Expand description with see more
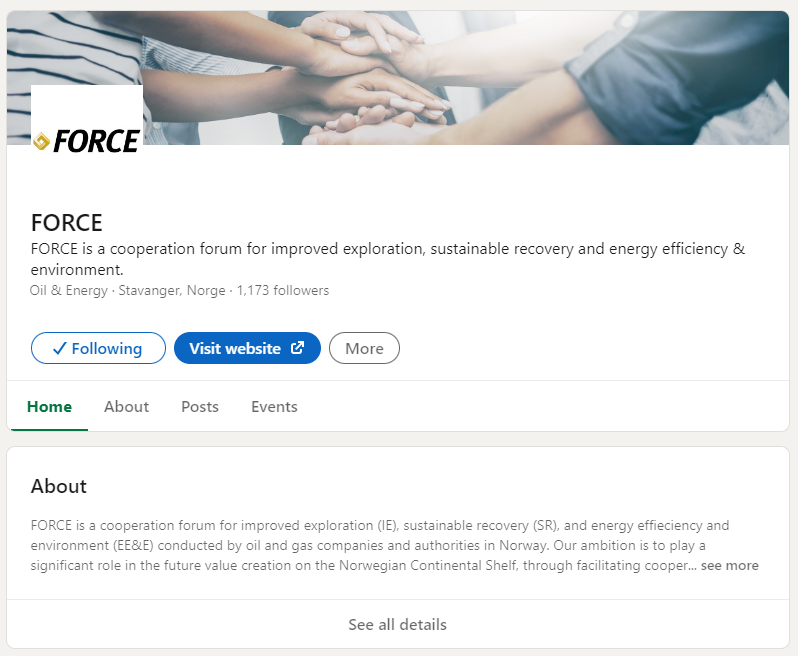Image resolution: width=798 pixels, height=656 pixels. [730, 565]
